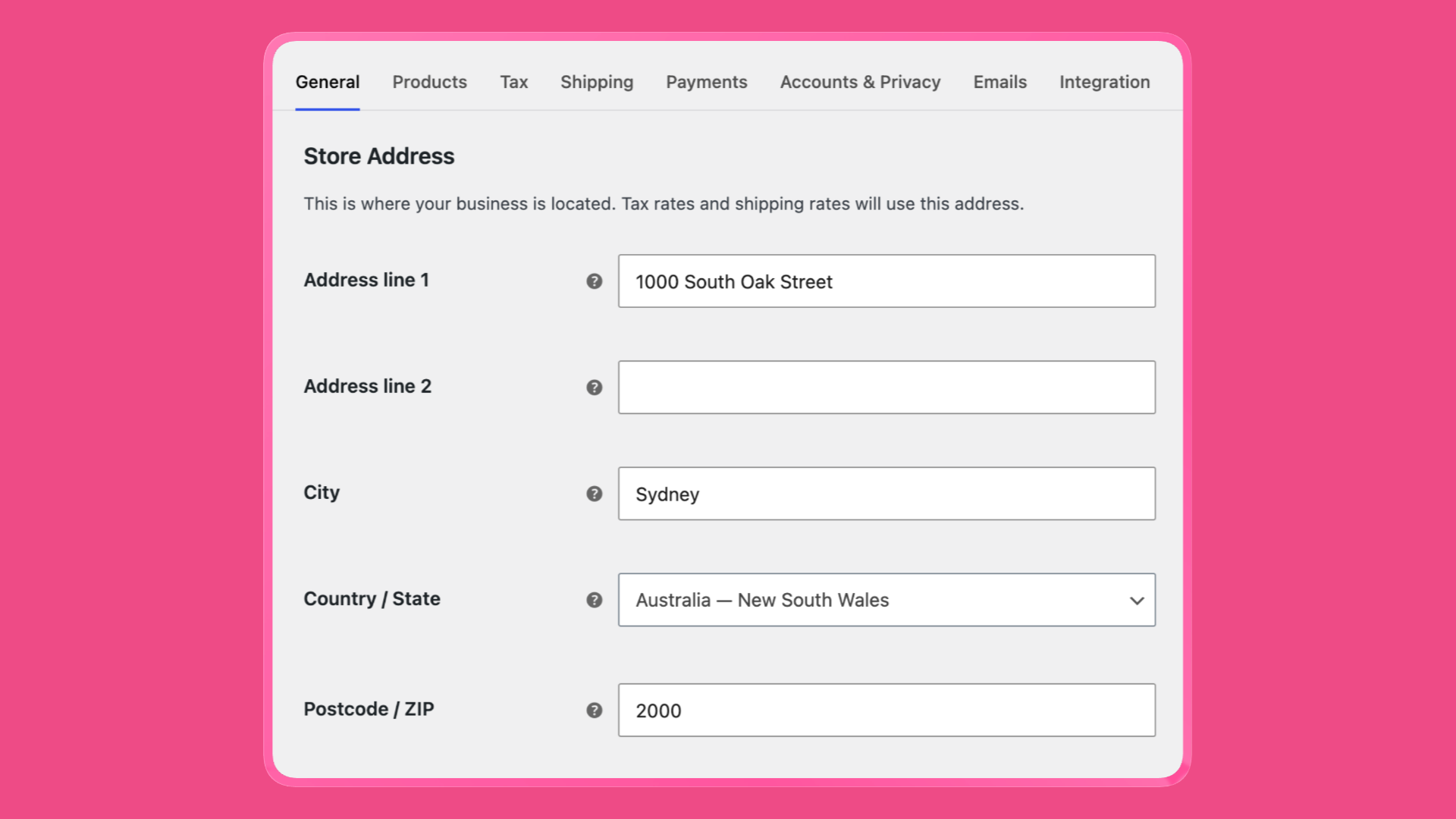Open Accounts & Privacy tab
Screen dimensions: 1456x819
coord(860,82)
